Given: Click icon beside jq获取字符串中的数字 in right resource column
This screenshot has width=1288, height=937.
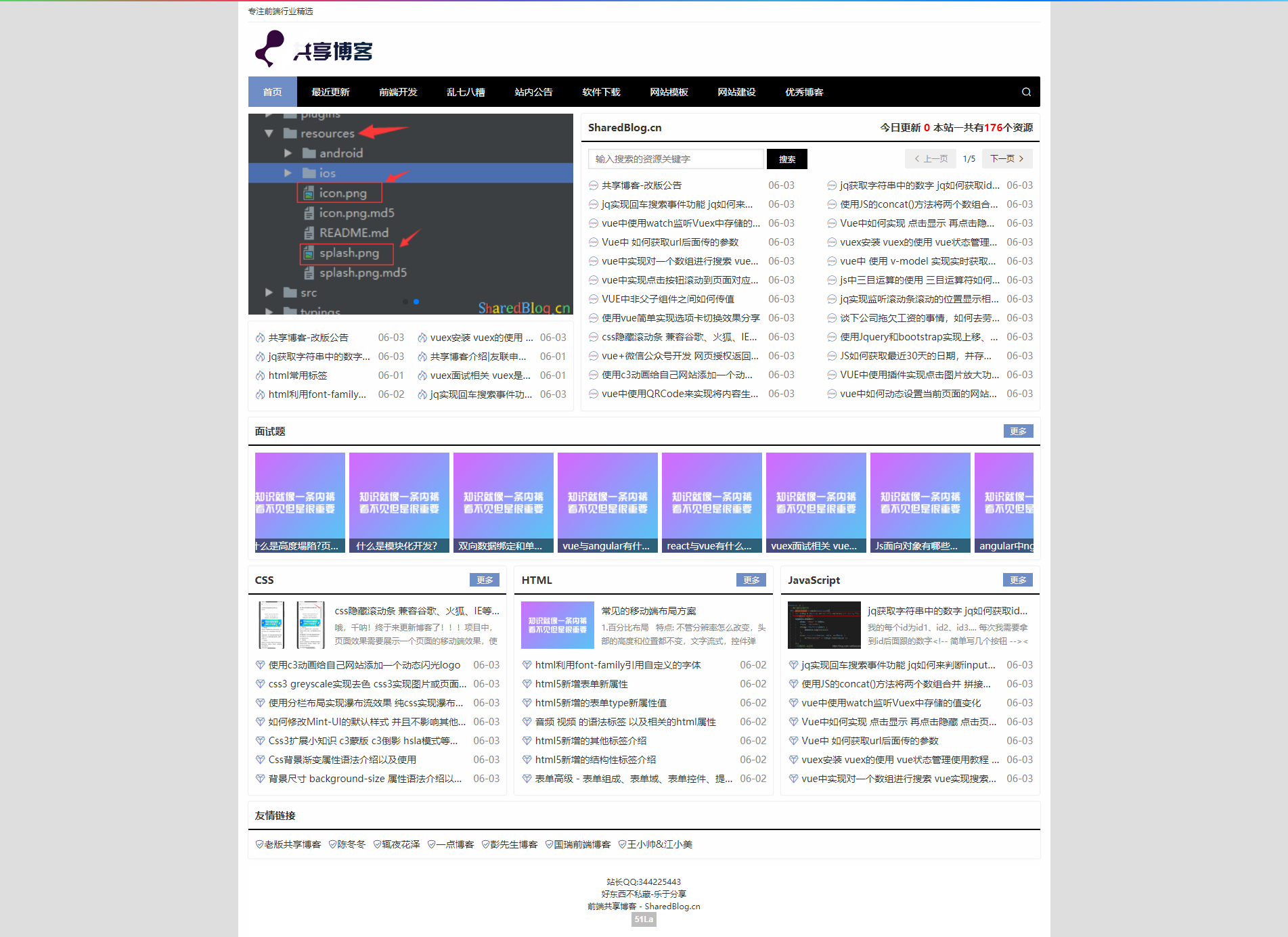Looking at the screenshot, I should (x=832, y=185).
